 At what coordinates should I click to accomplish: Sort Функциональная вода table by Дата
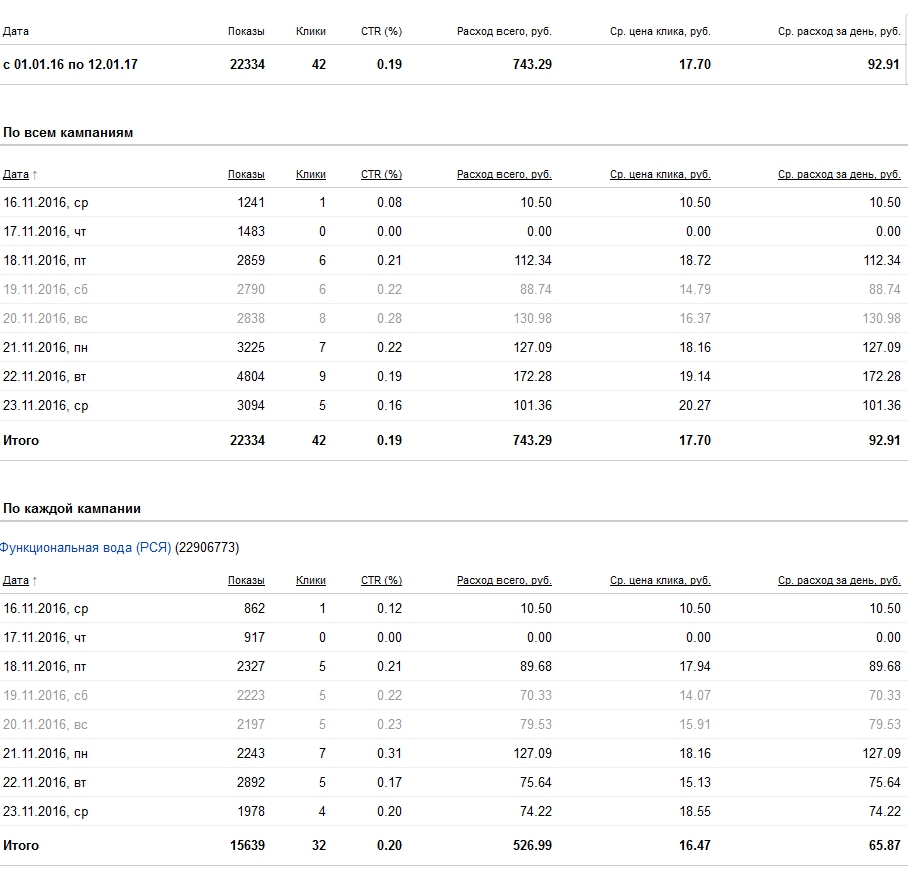tap(15, 581)
